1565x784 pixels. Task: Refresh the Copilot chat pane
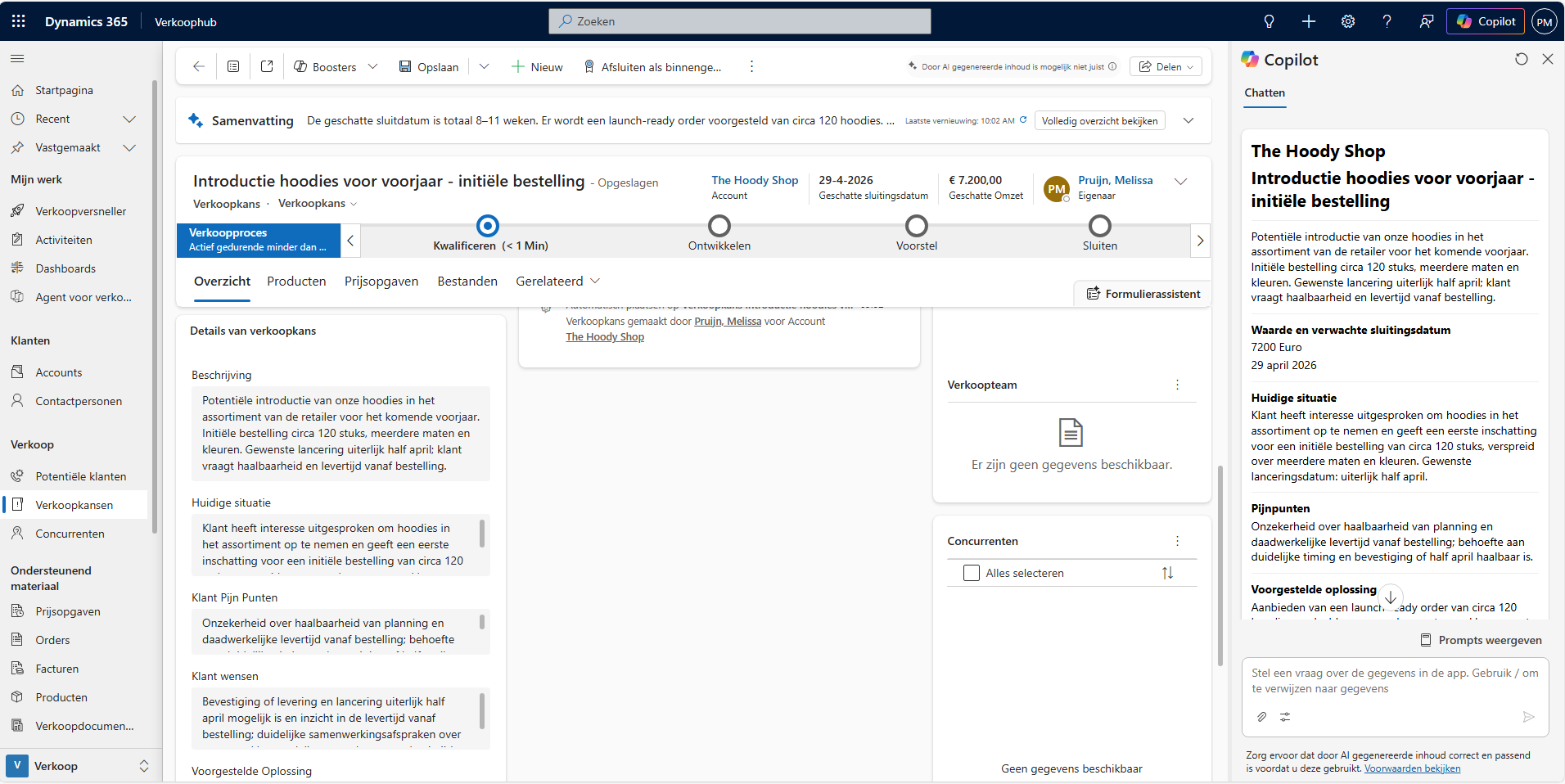pyautogui.click(x=1521, y=59)
